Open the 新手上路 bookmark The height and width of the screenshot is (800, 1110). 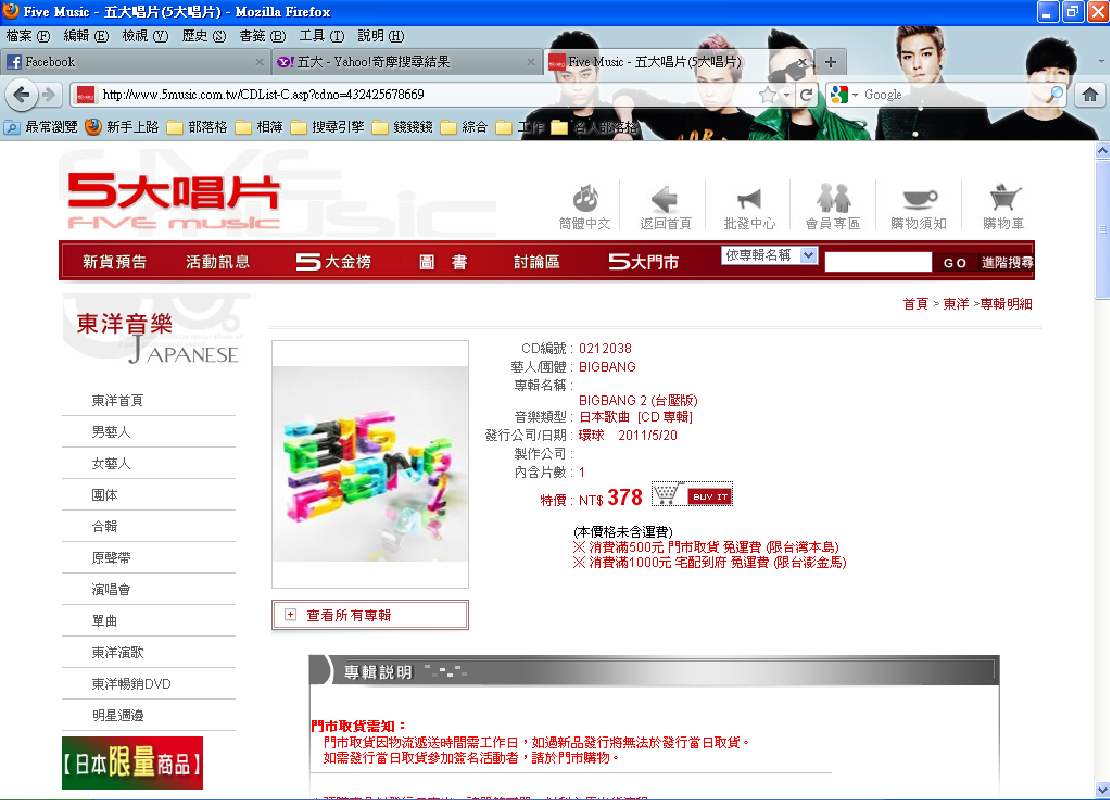(x=122, y=127)
